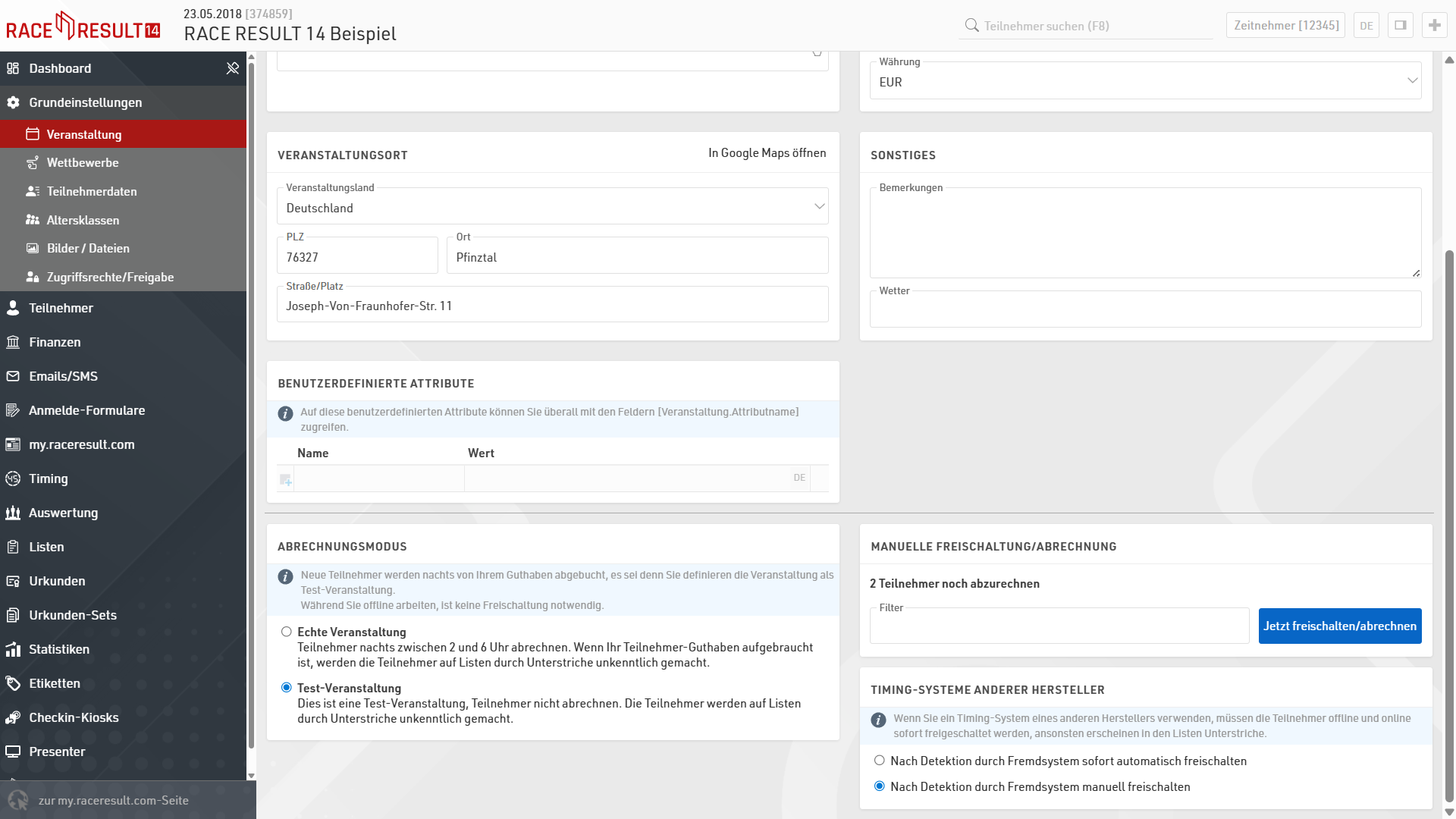Open the Wettbewerbe submenu item
Viewport: 1456px width, 819px height.
pos(83,163)
